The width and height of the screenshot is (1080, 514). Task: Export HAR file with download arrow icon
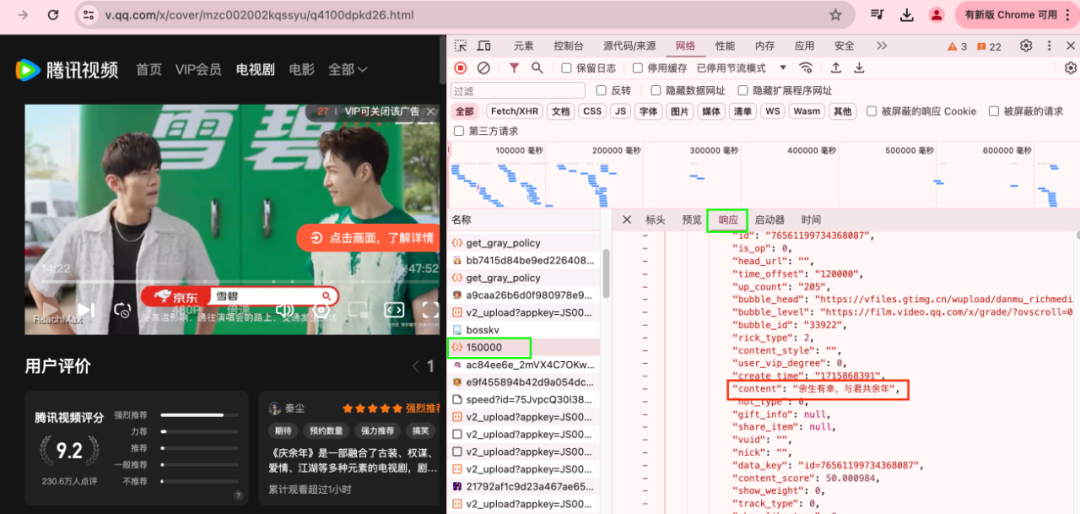coord(859,68)
